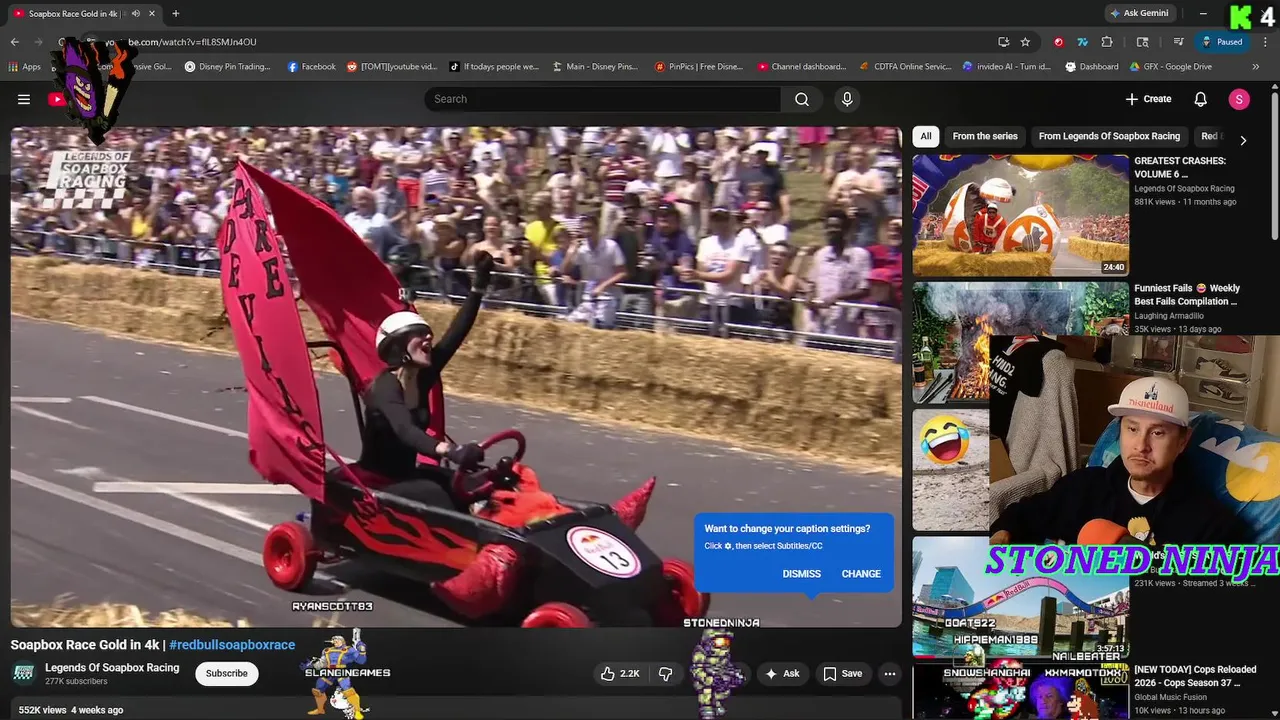This screenshot has width=1280, height=720.
Task: Open Facebook bookmark
Action: pyautogui.click(x=311, y=67)
